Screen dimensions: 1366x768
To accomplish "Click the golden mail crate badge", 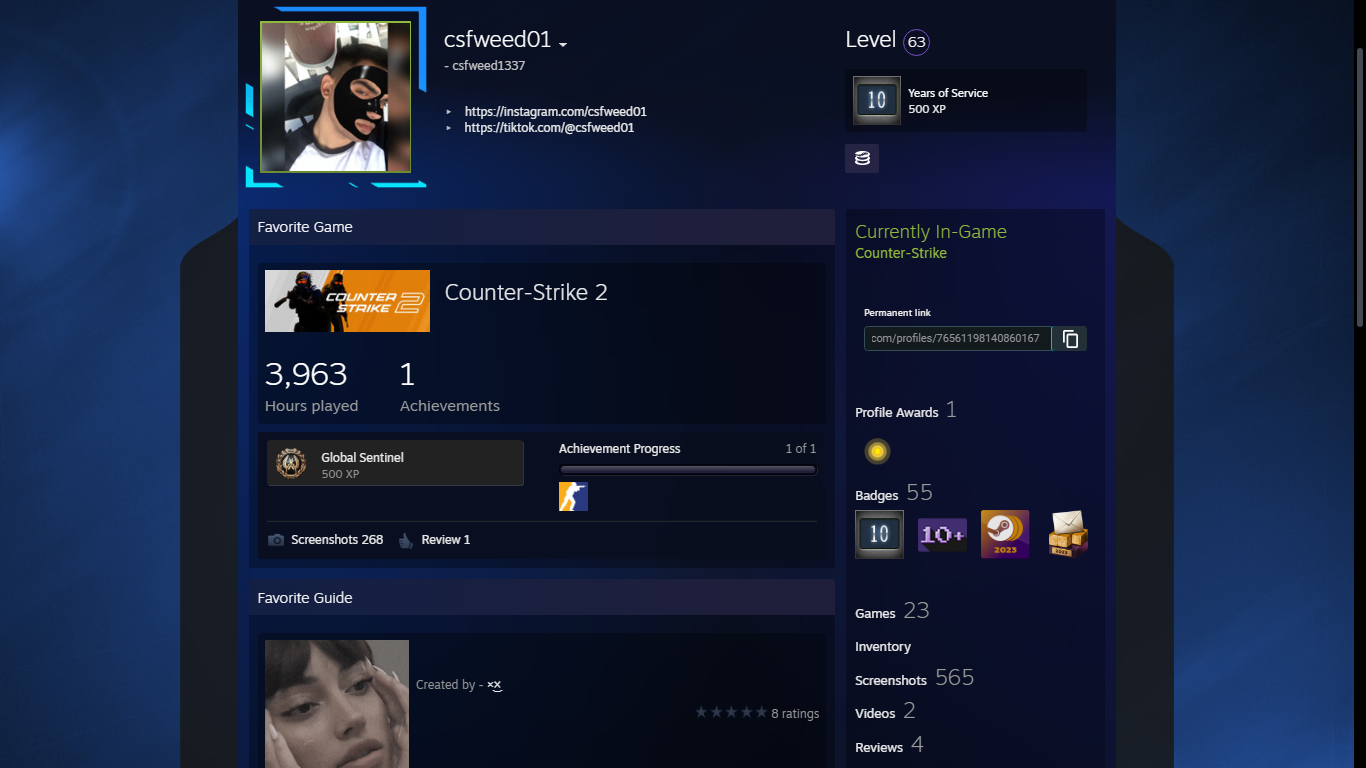I will pos(1067,535).
